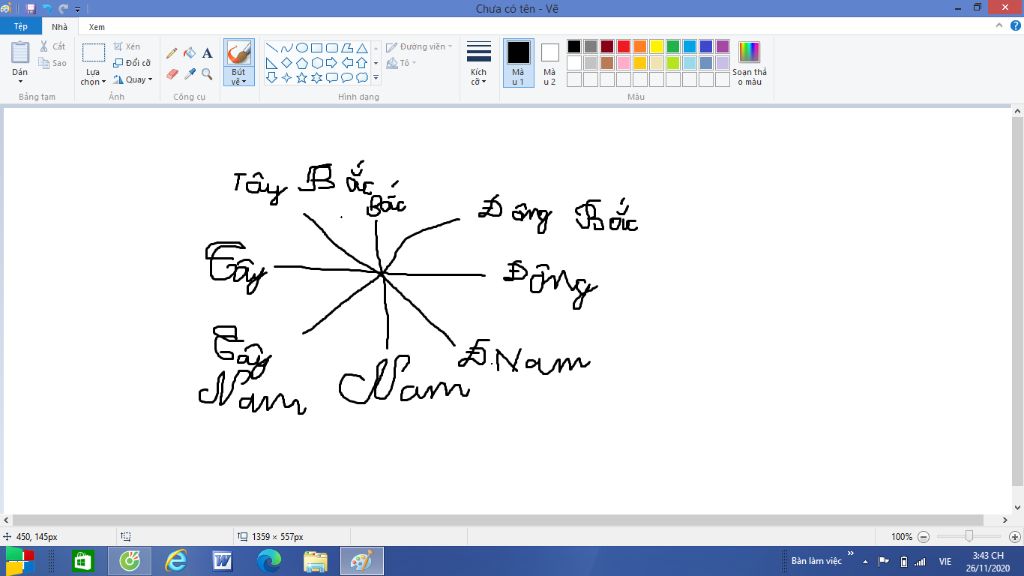Pick the purple color swatch

coord(722,46)
